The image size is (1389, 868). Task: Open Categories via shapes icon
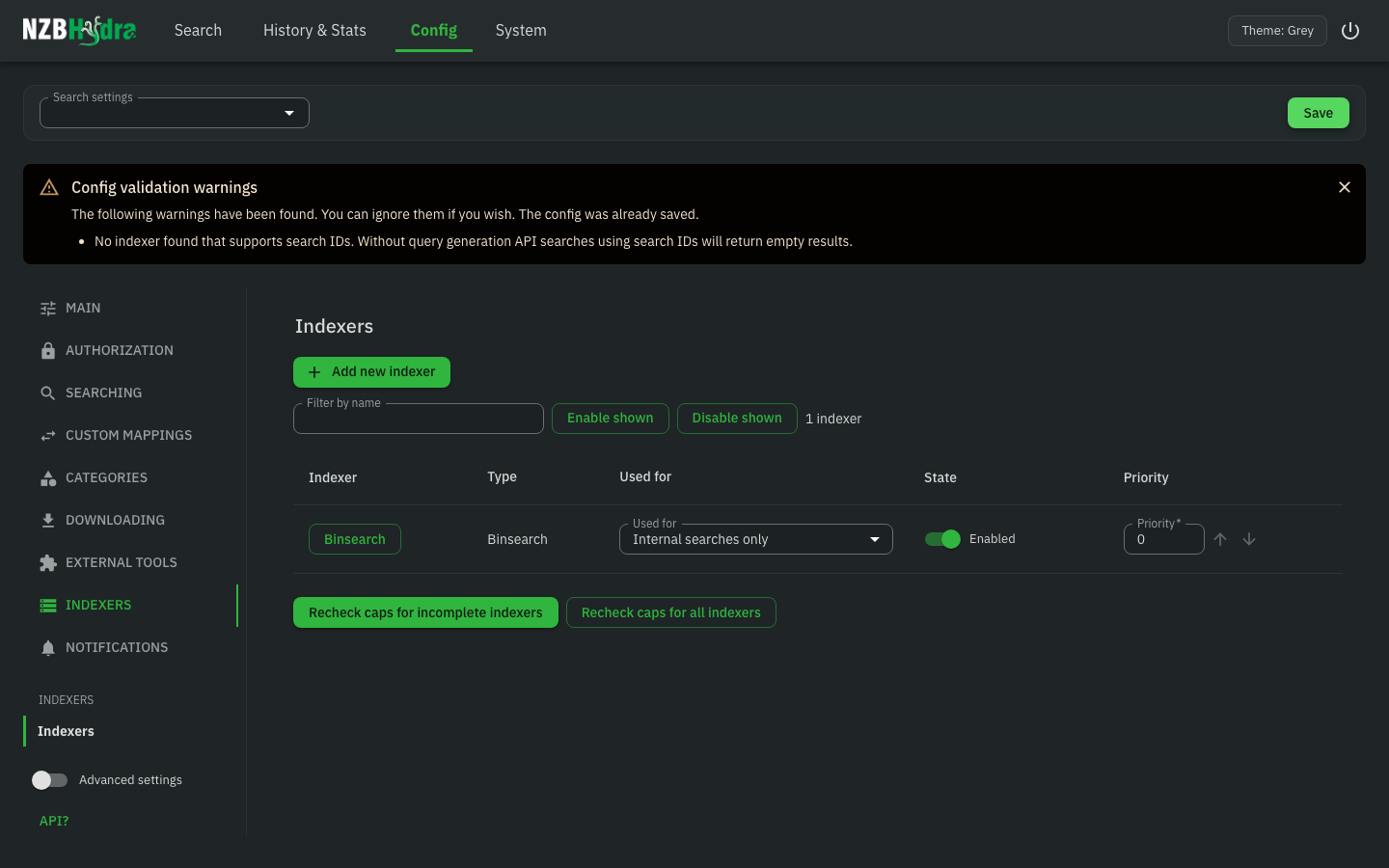(48, 478)
